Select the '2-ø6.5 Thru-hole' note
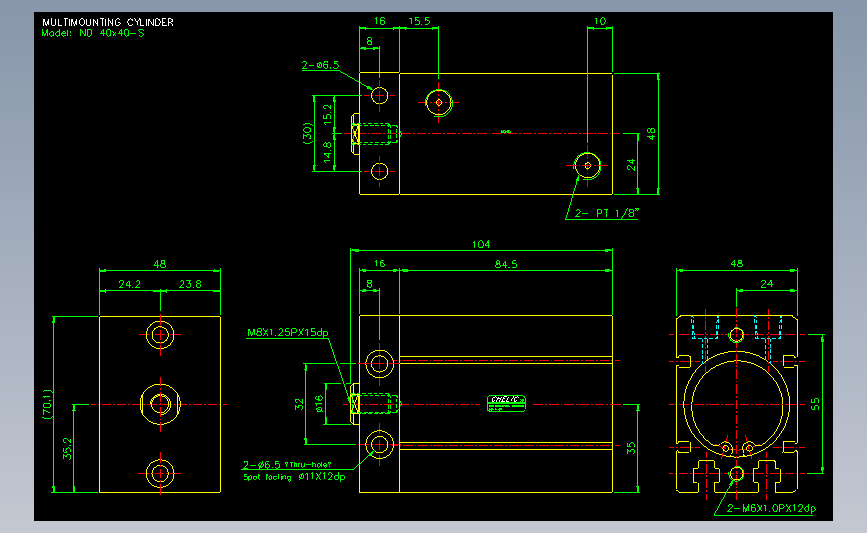Image resolution: width=867 pixels, height=533 pixels. (287, 465)
